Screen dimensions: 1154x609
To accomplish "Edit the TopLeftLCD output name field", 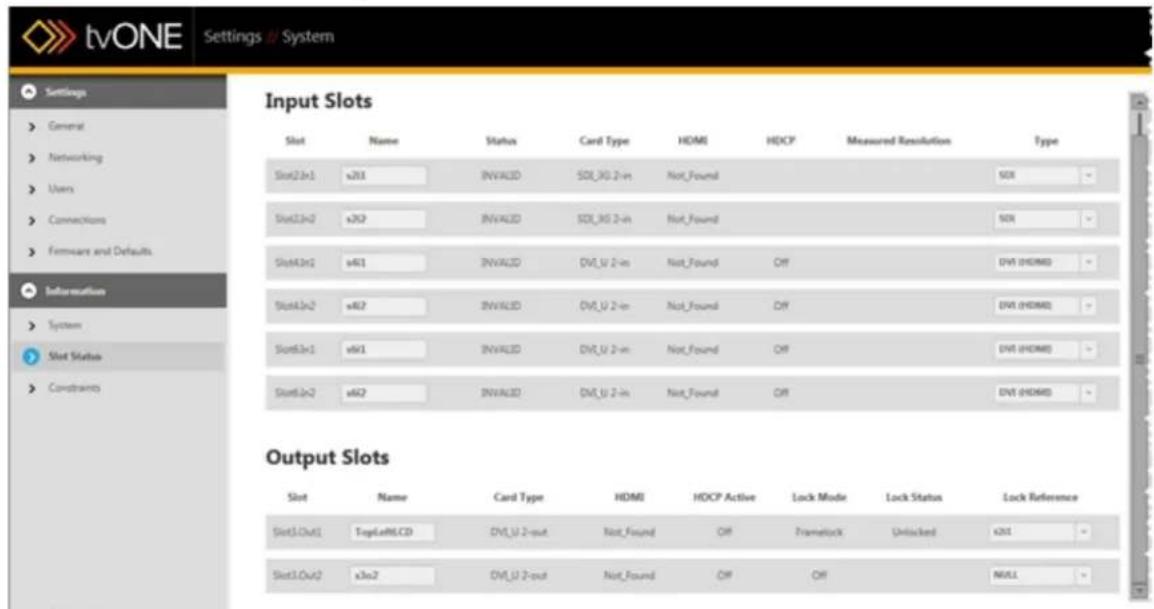I will [x=392, y=532].
